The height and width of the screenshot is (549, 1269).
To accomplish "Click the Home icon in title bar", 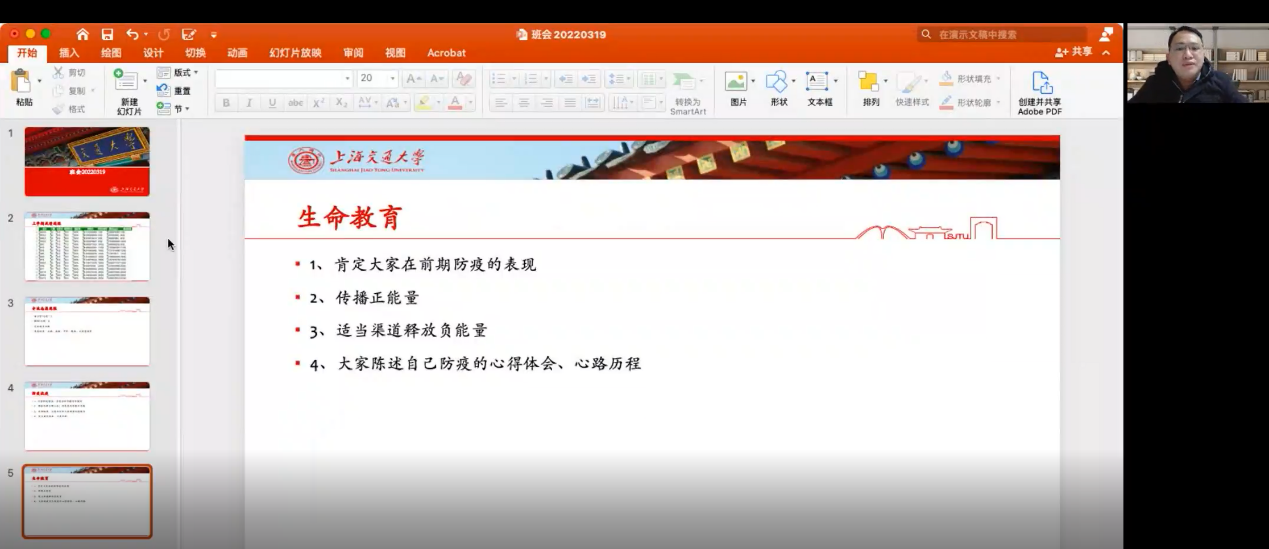I will coord(82,34).
